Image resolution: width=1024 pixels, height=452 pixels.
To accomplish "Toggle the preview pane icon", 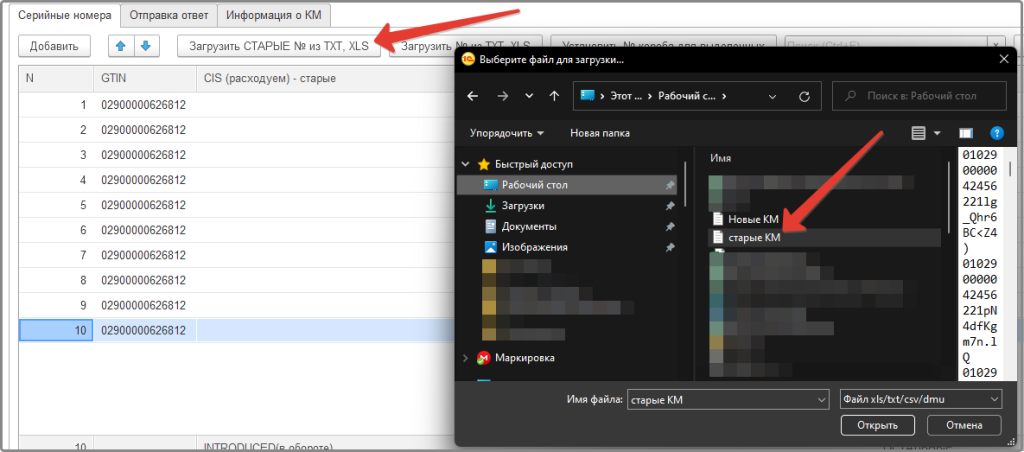I will (x=966, y=133).
